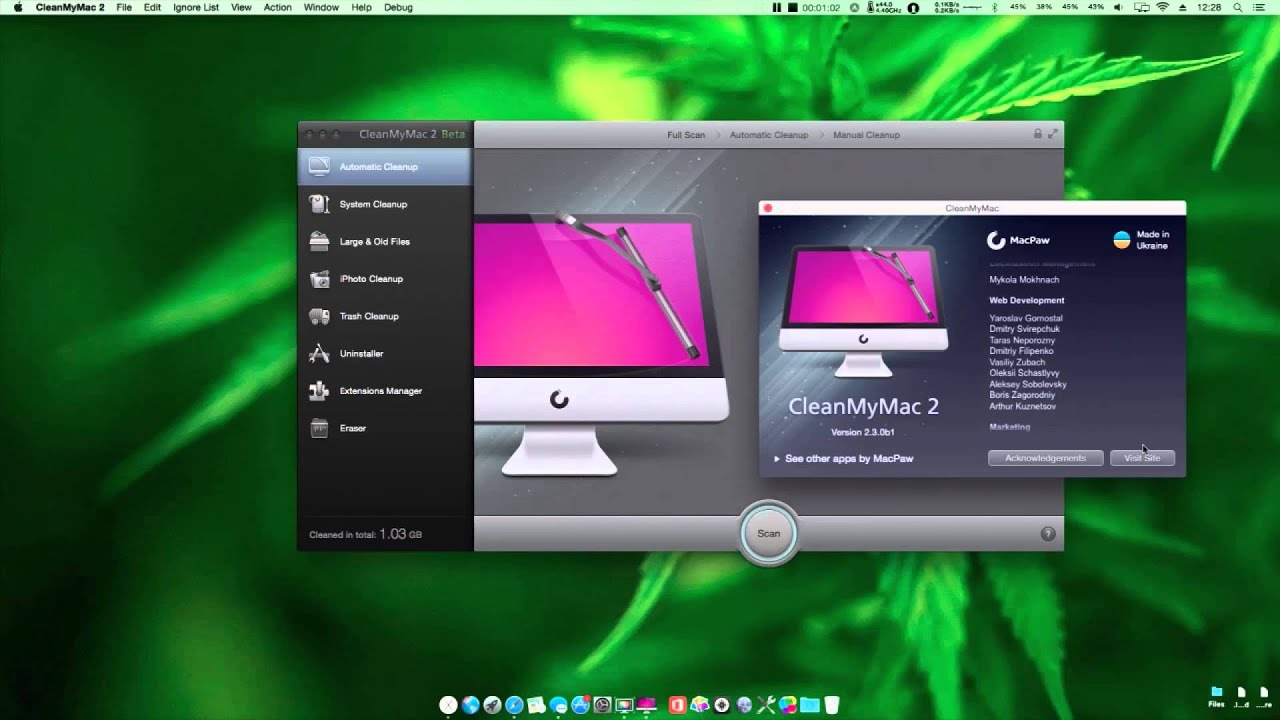Select Automatic Cleanup breadcrumb step
This screenshot has width=1280, height=720.
click(768, 135)
